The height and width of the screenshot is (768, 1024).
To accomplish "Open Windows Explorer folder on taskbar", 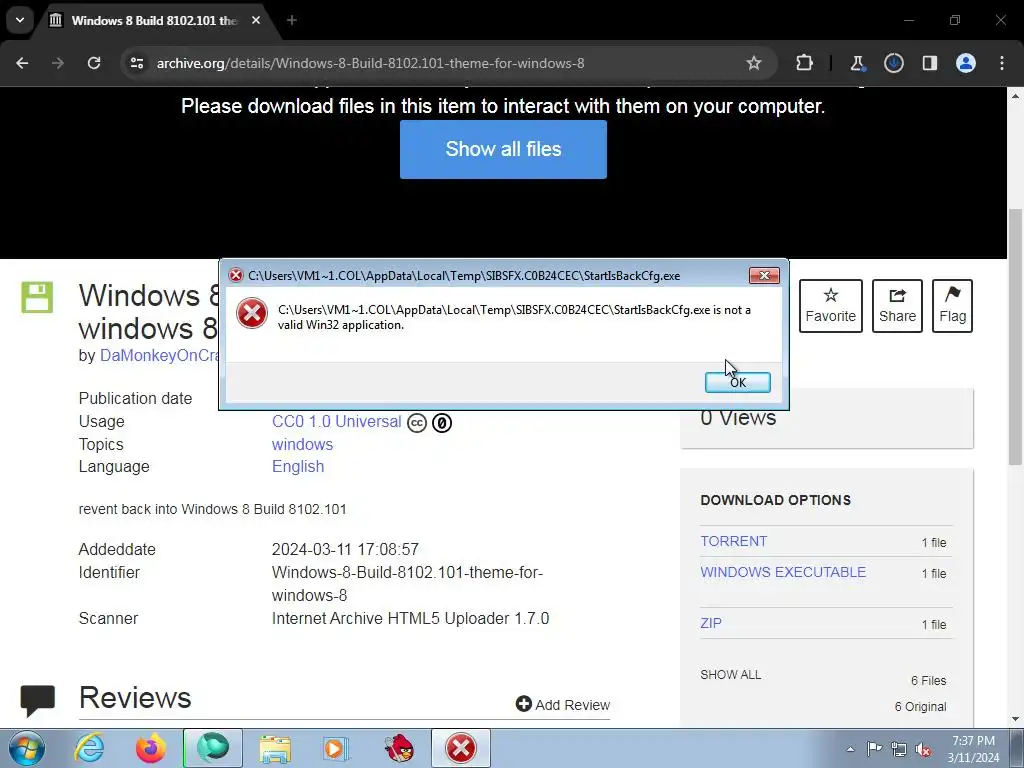I will pyautogui.click(x=275, y=748).
